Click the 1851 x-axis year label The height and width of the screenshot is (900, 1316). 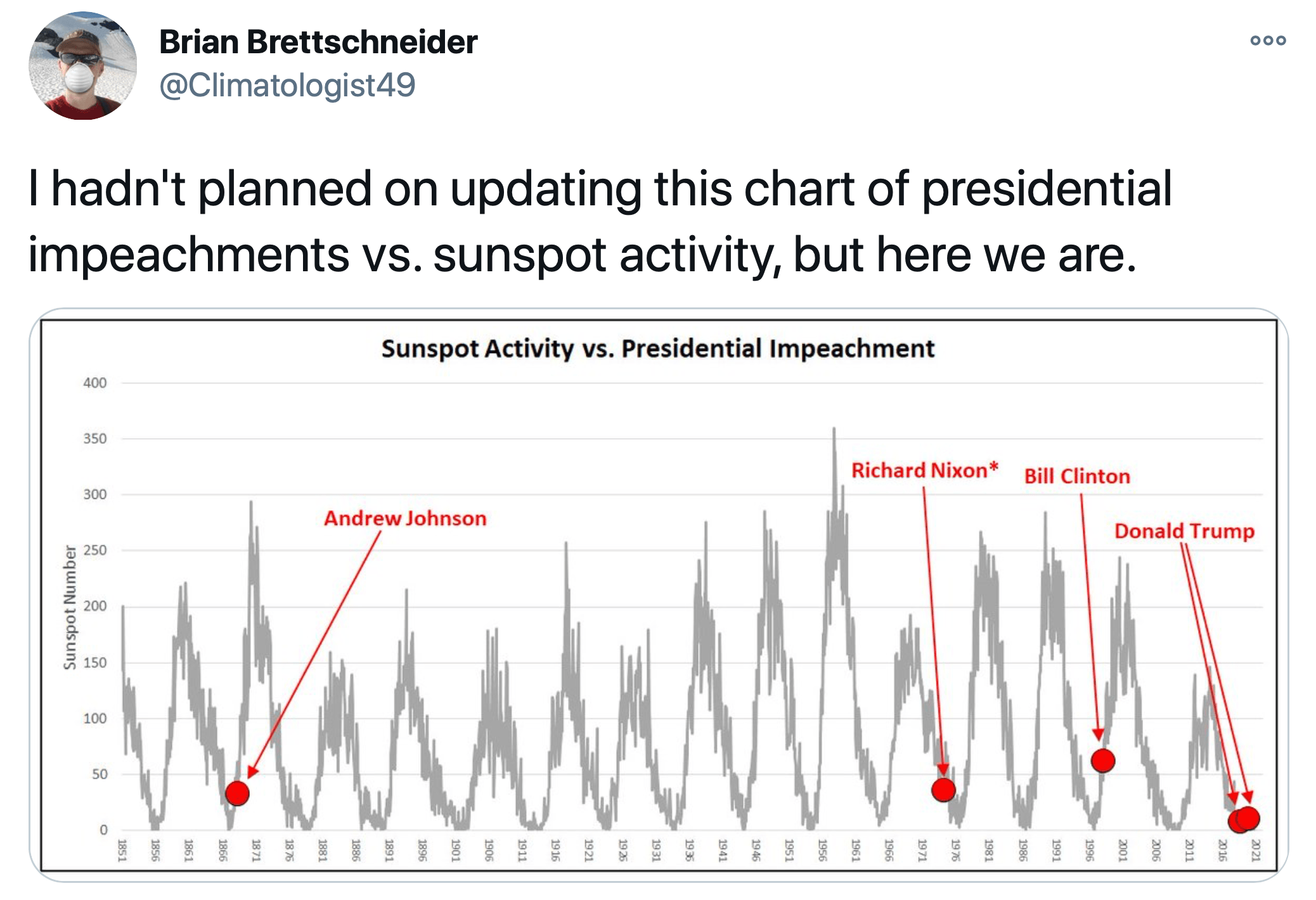coord(122,850)
